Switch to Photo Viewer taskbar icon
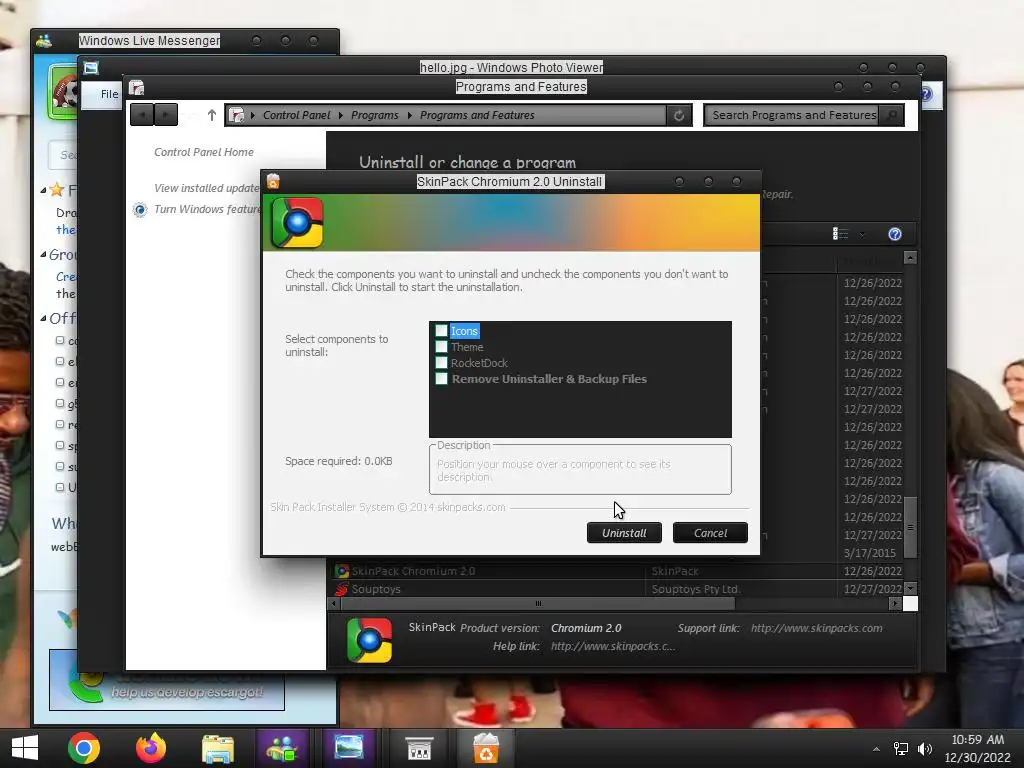The image size is (1024, 768). pos(349,748)
